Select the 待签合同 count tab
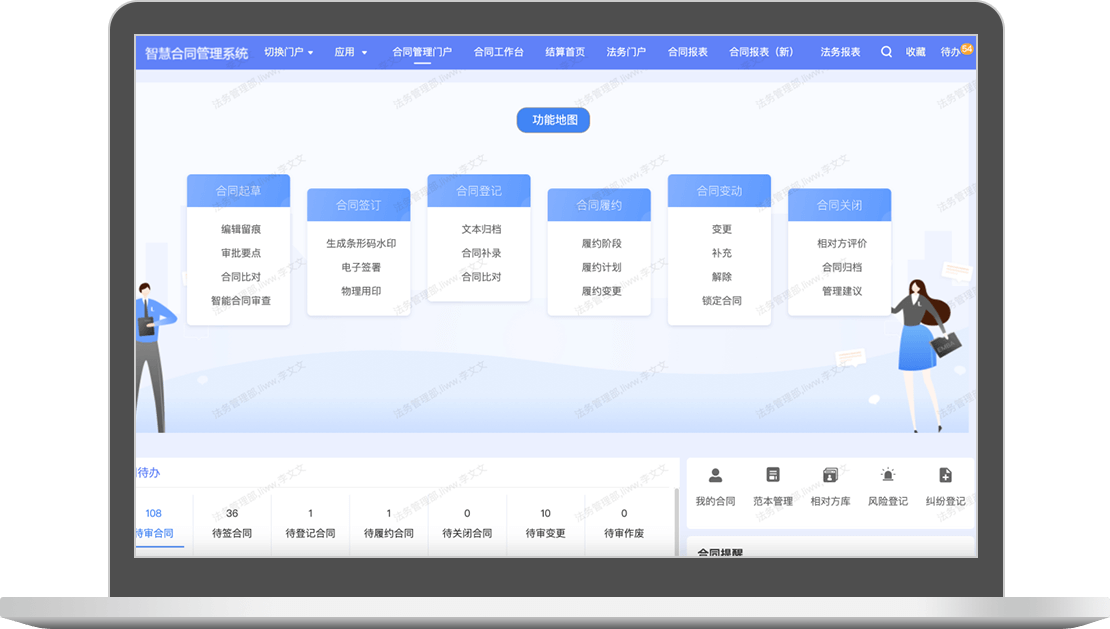The width and height of the screenshot is (1110, 629). coord(231,523)
